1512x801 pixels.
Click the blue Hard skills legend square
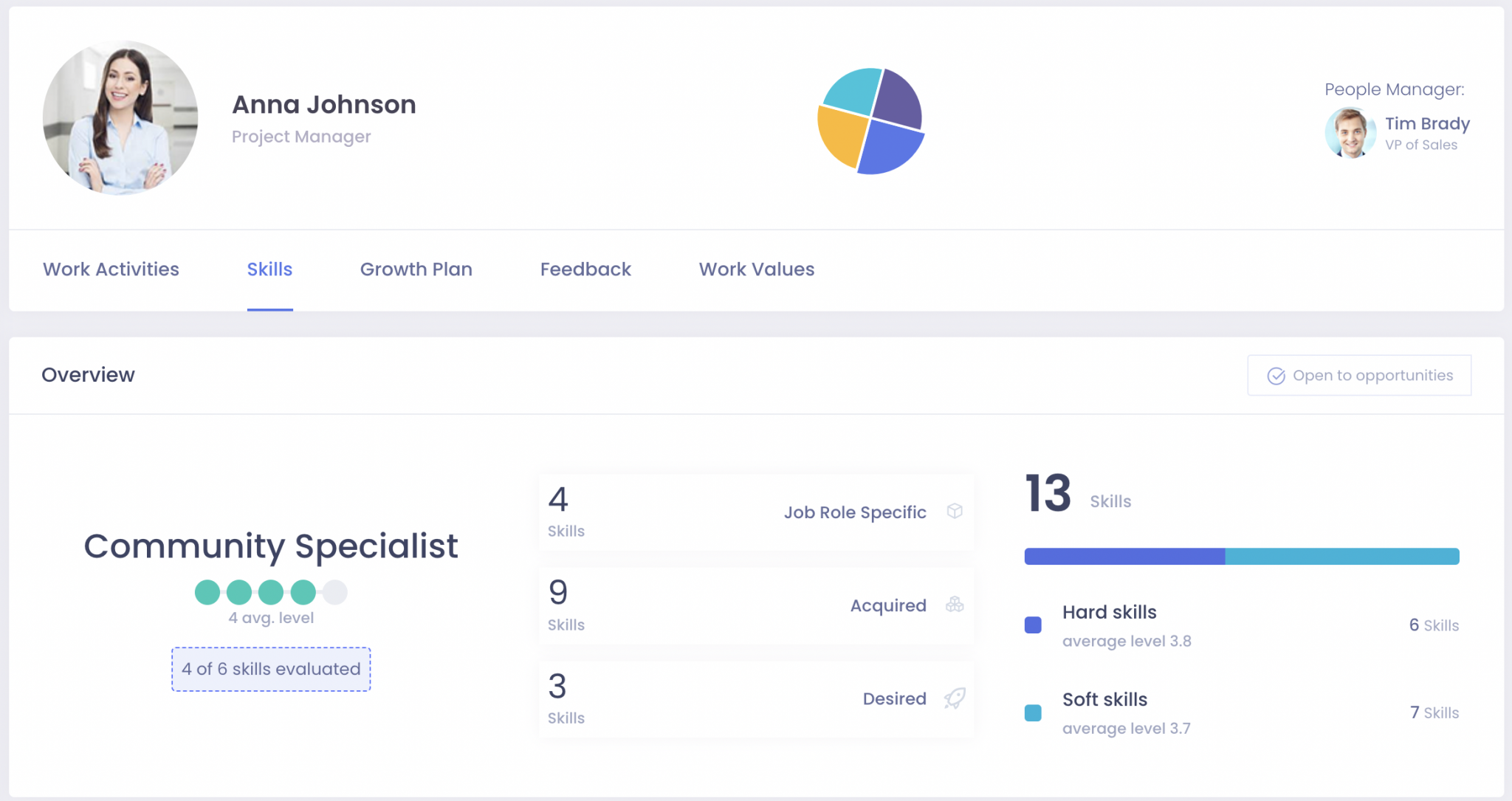[x=1033, y=625]
